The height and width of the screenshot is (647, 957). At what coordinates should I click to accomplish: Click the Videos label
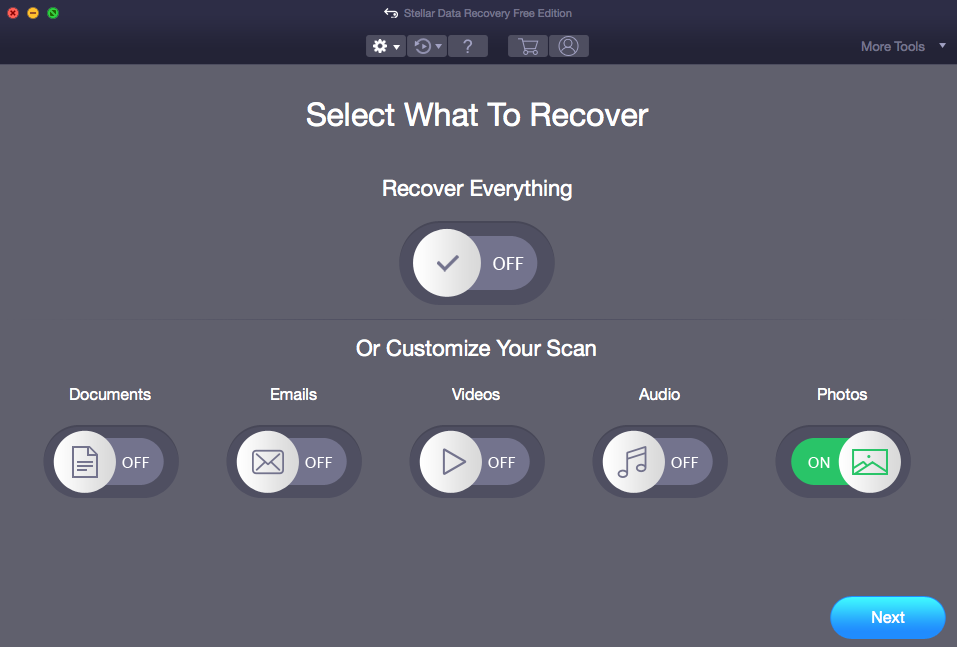coord(476,394)
